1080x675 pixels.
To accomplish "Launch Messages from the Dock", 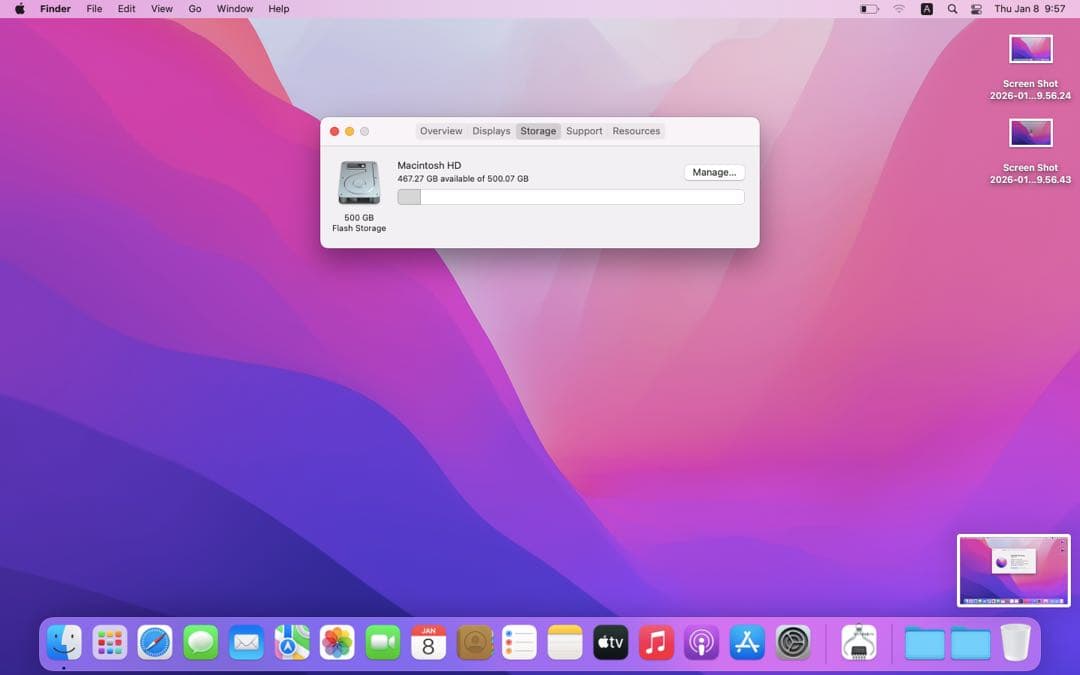I will point(201,643).
